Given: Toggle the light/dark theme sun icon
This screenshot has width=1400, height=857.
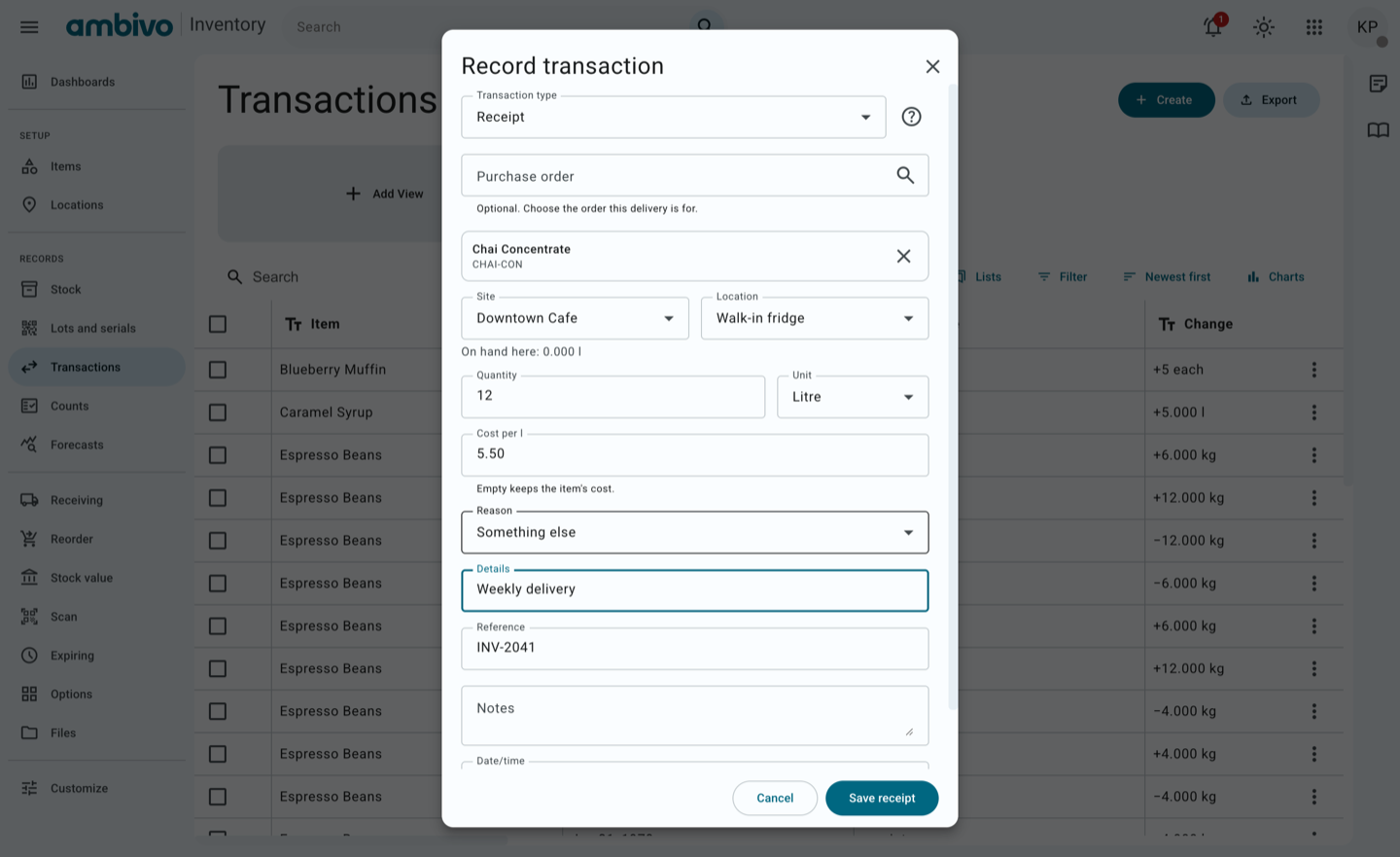Looking at the screenshot, I should (x=1264, y=27).
